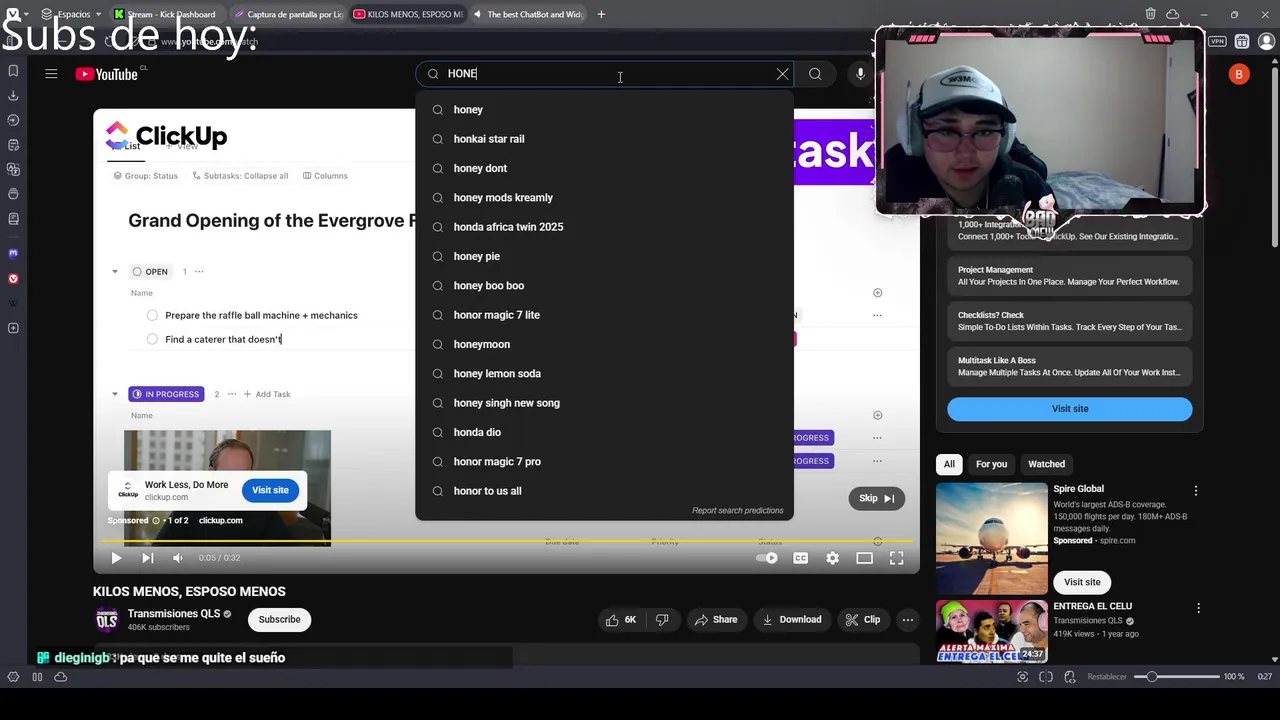Visit site for Spire Global ad
The image size is (1280, 720).
coord(1082,582)
